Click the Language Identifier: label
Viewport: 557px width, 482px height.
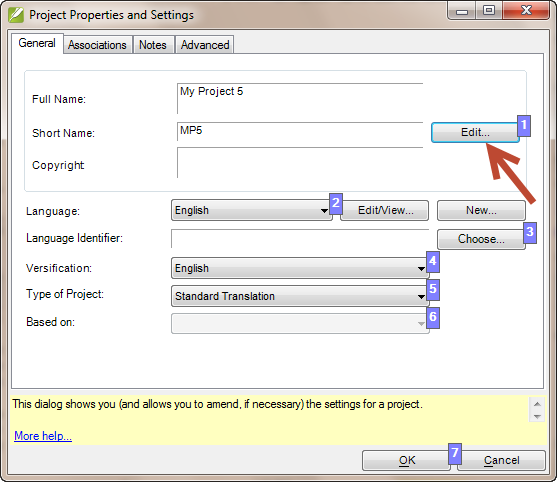tap(75, 238)
